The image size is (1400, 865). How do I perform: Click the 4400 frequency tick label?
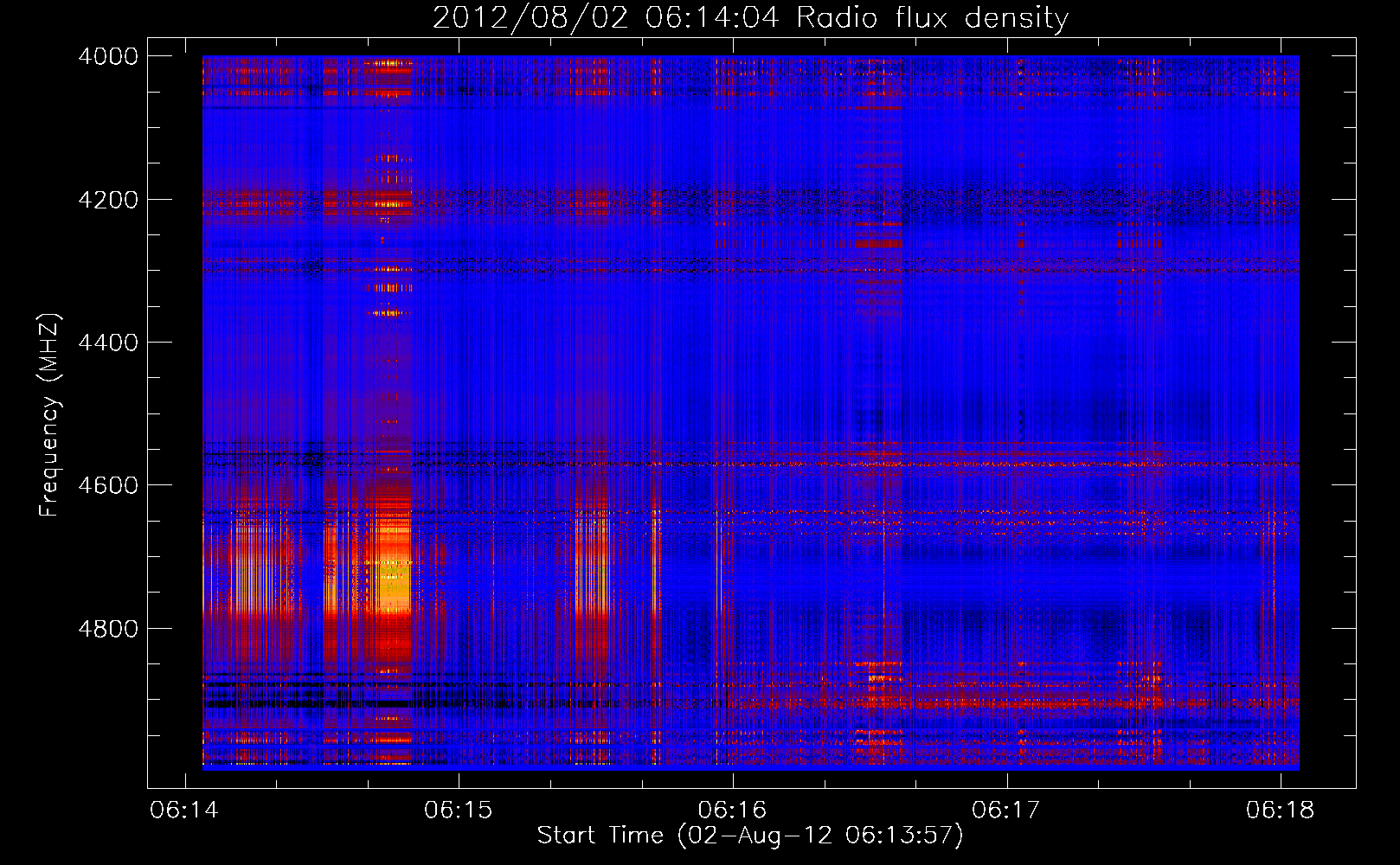coord(108,343)
